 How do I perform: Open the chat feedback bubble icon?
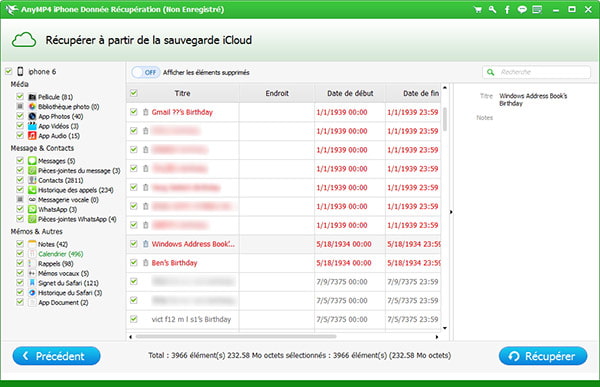(522, 10)
